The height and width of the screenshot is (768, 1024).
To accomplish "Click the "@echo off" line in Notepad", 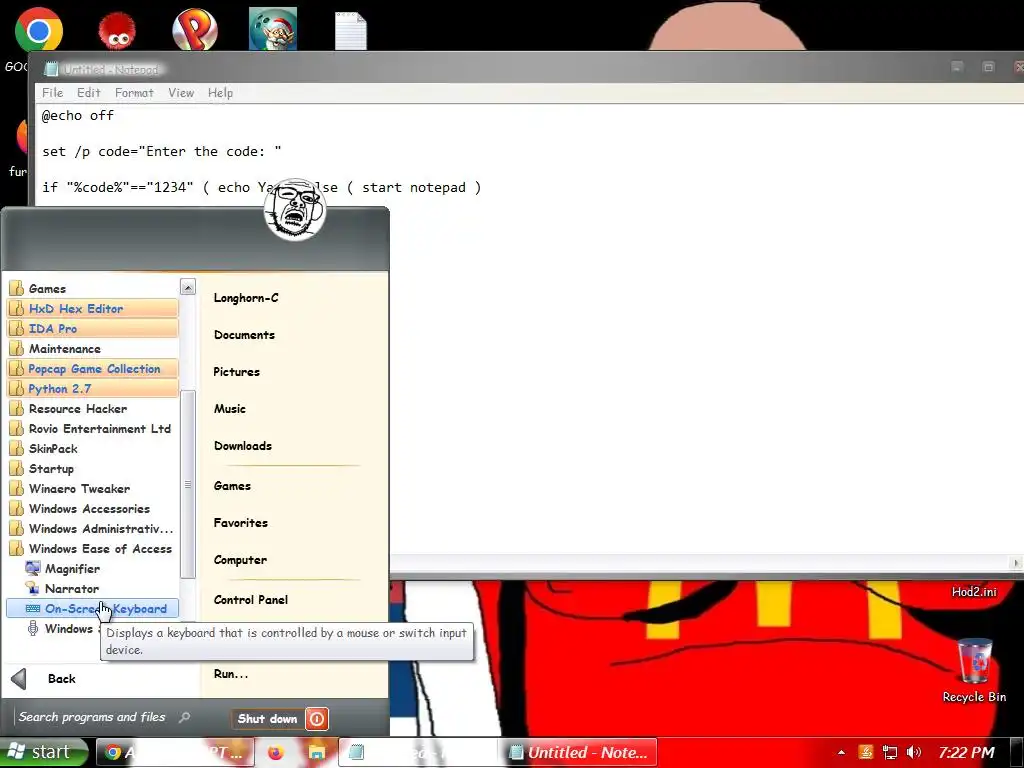I will [78, 116].
